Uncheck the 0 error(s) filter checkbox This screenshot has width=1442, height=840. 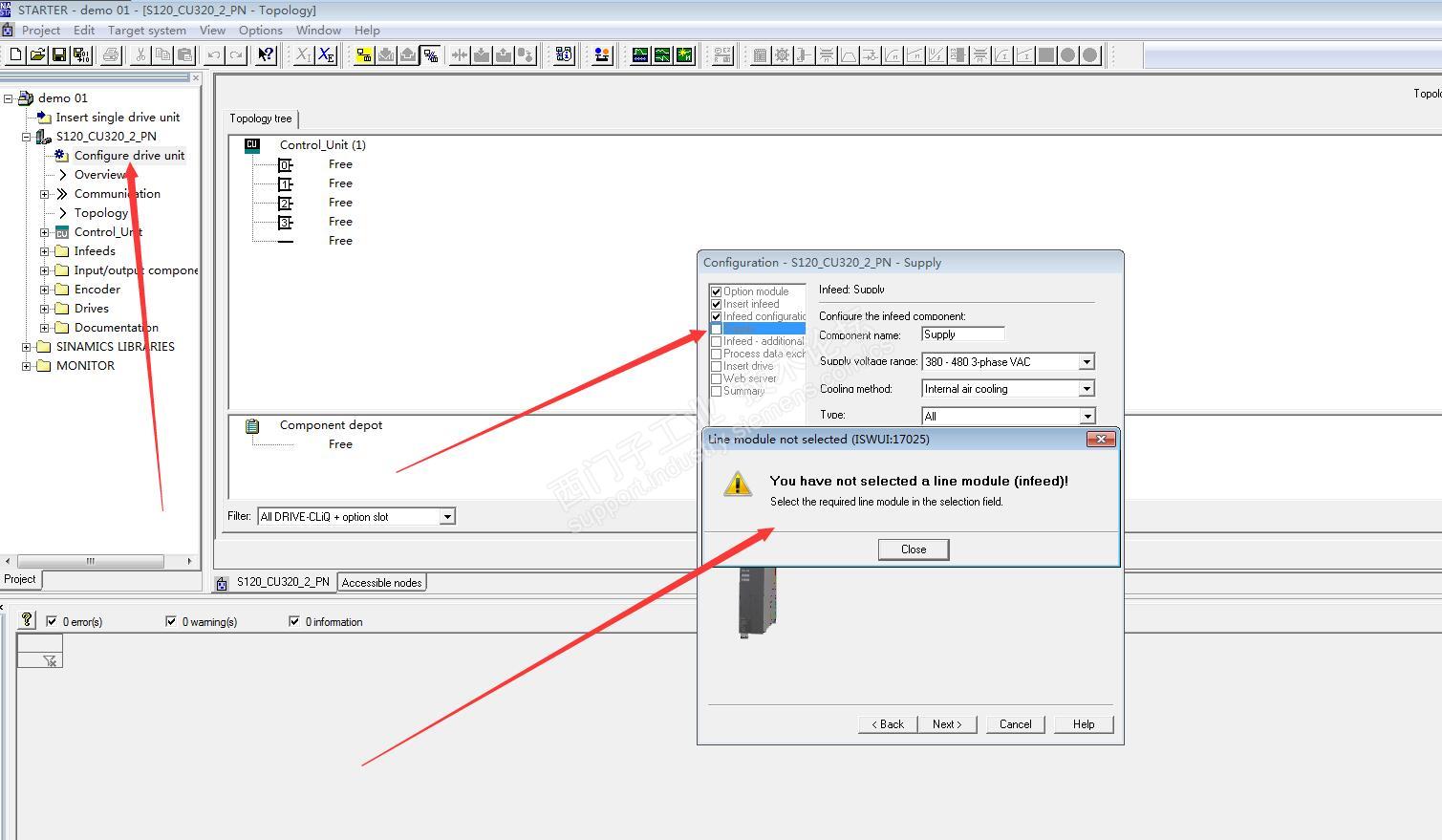coord(52,621)
